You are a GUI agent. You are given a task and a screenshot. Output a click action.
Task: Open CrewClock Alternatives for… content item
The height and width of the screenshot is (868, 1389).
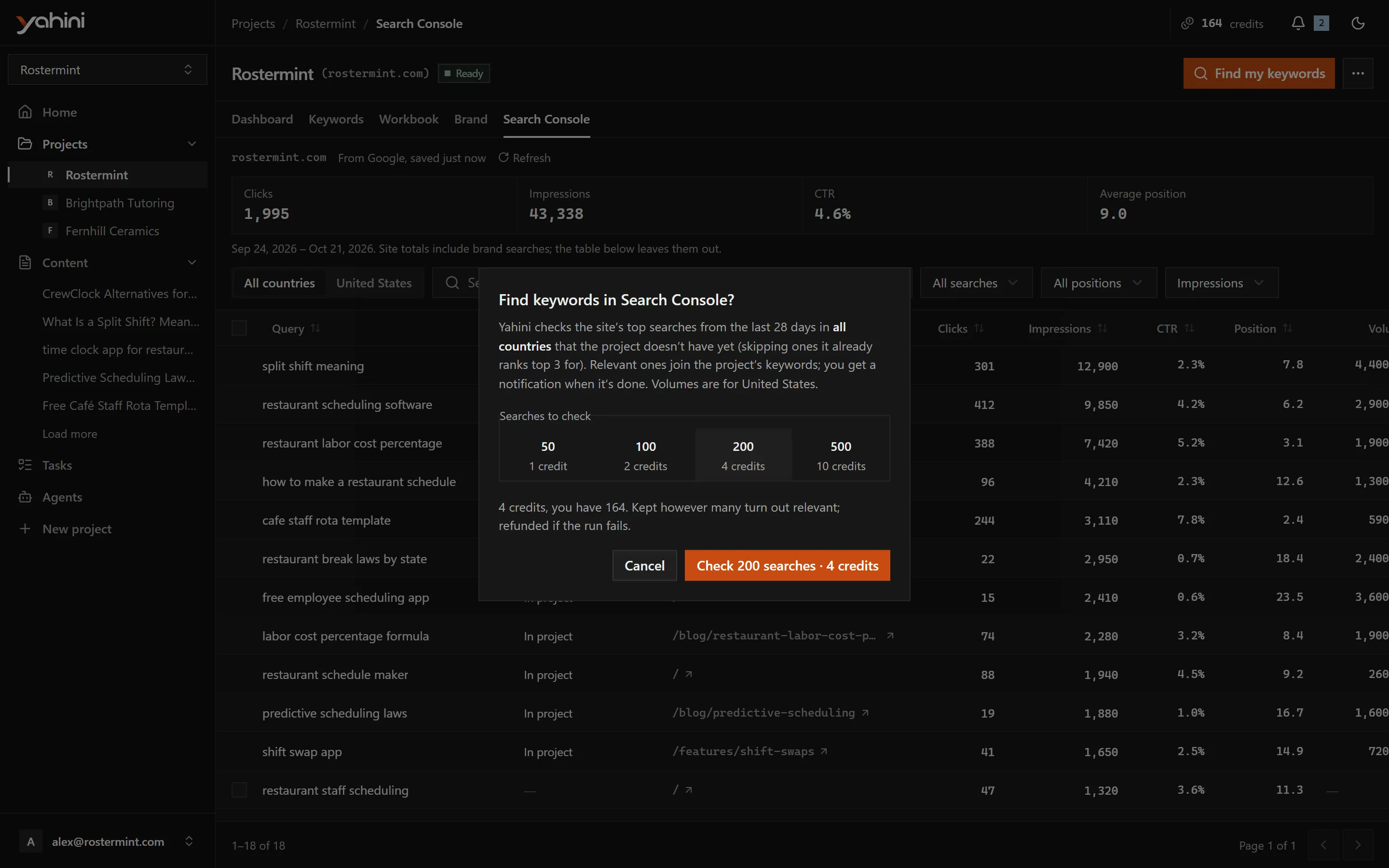[x=120, y=293]
